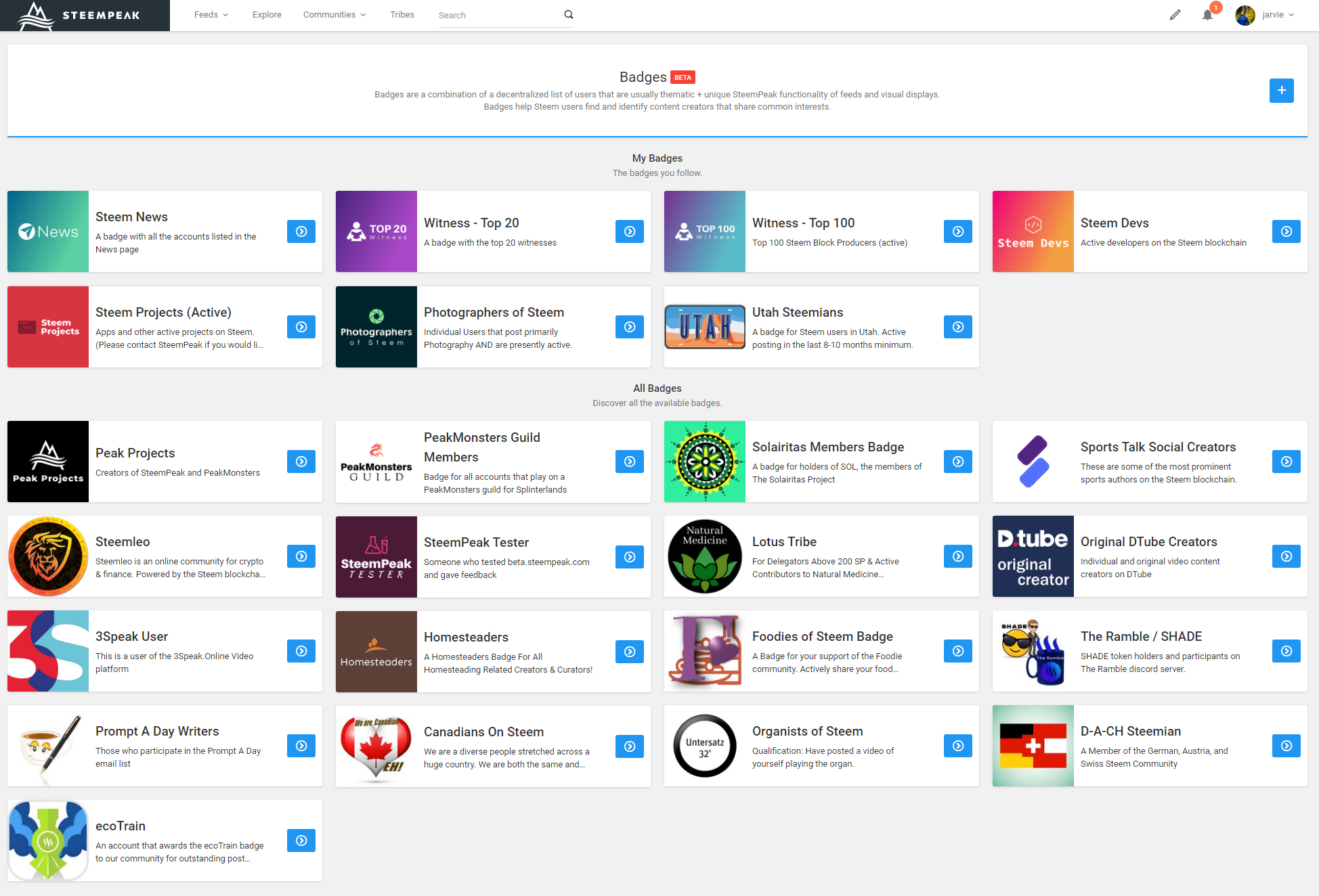This screenshot has height=896, width=1319.
Task: Open Sports Talk Social Creators arrow button
Action: coord(1286,462)
